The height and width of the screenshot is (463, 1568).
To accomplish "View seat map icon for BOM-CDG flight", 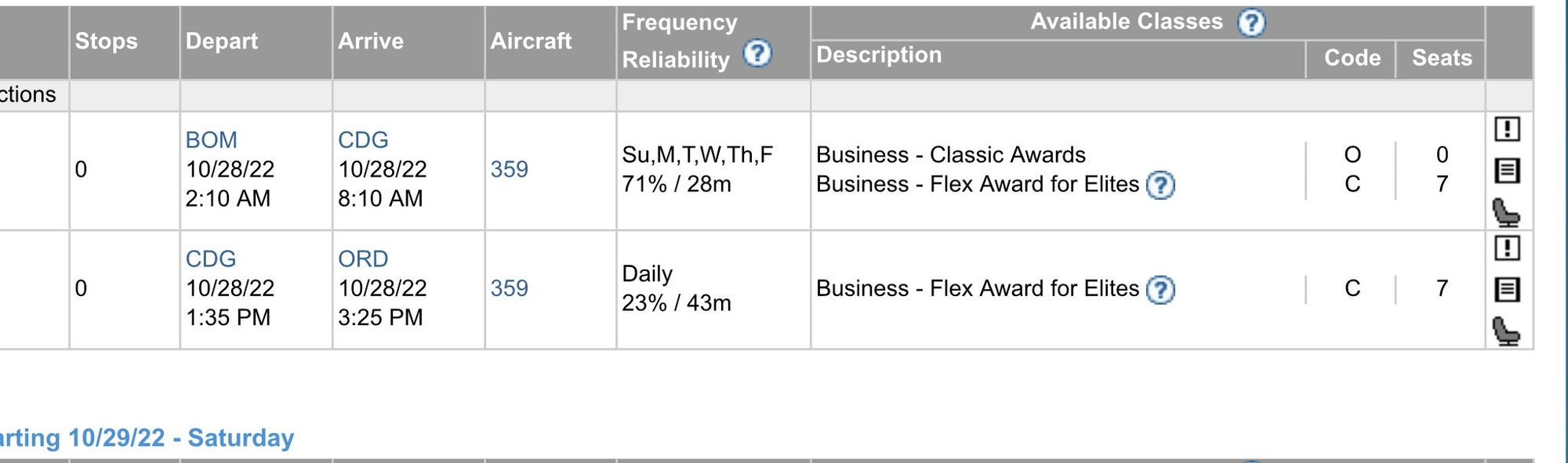I will (x=1506, y=212).
